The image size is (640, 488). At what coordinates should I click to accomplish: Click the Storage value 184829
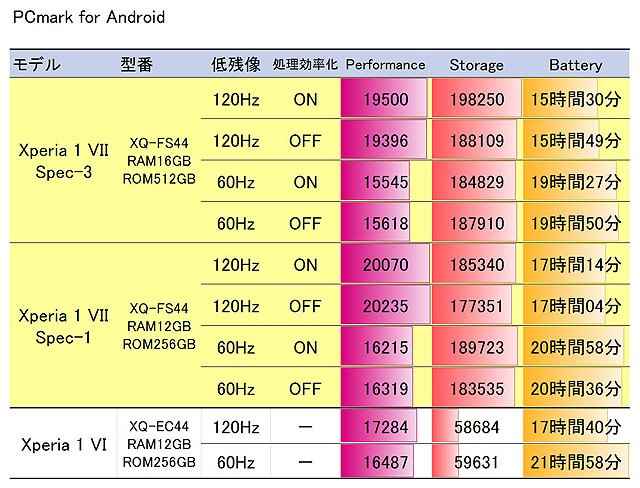click(x=477, y=182)
